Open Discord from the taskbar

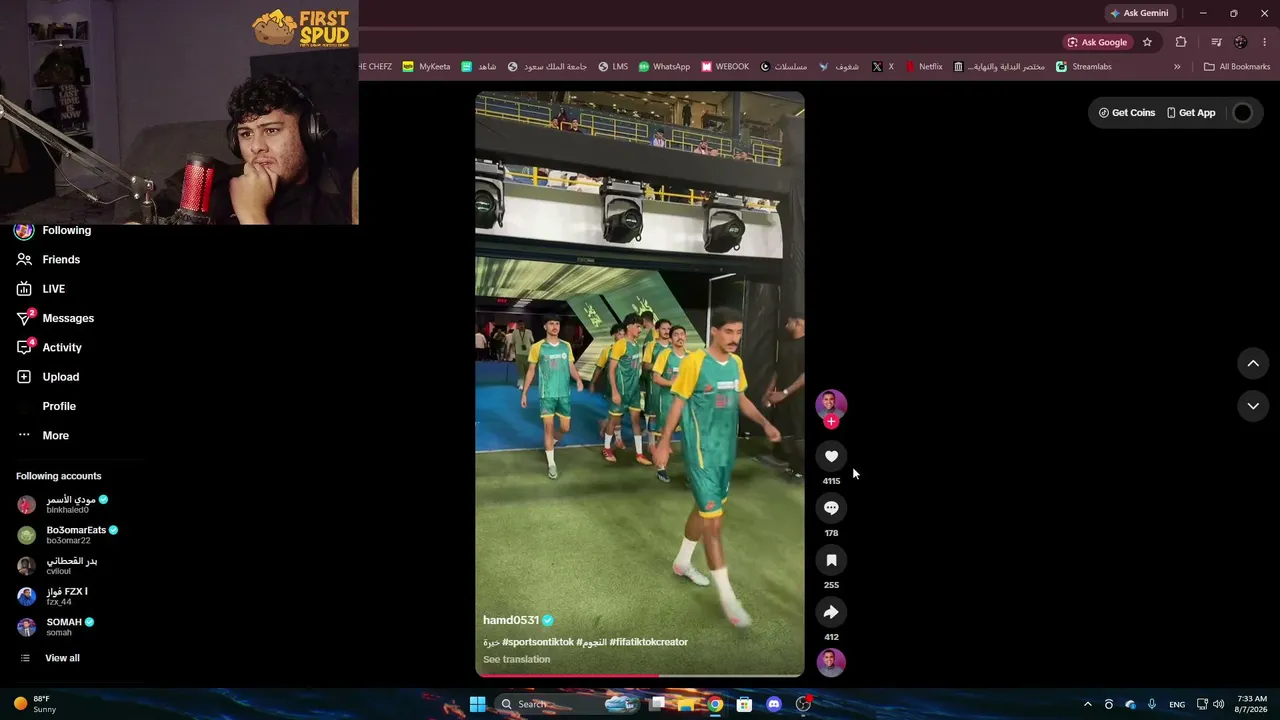pos(773,704)
